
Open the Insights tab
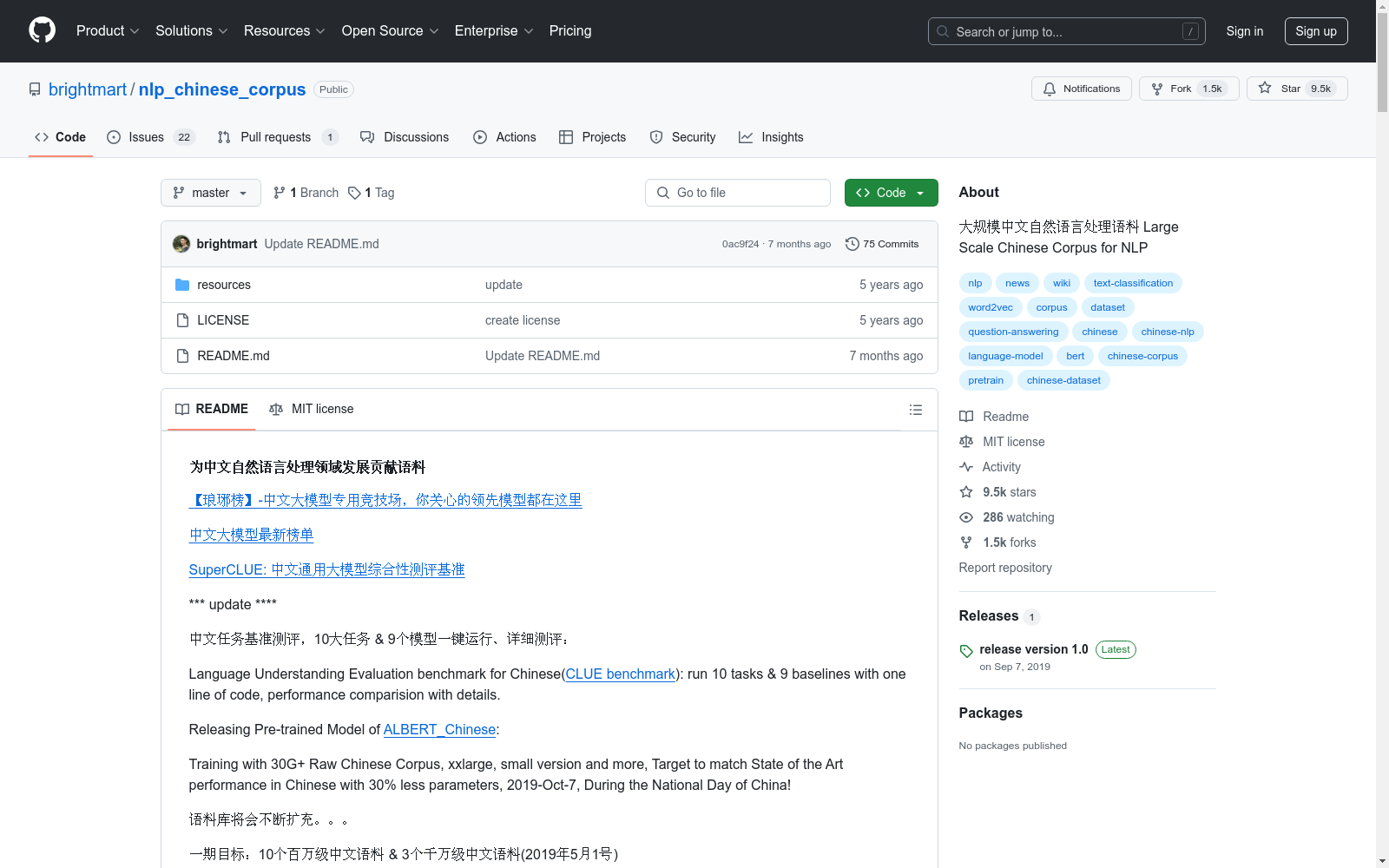(771, 137)
